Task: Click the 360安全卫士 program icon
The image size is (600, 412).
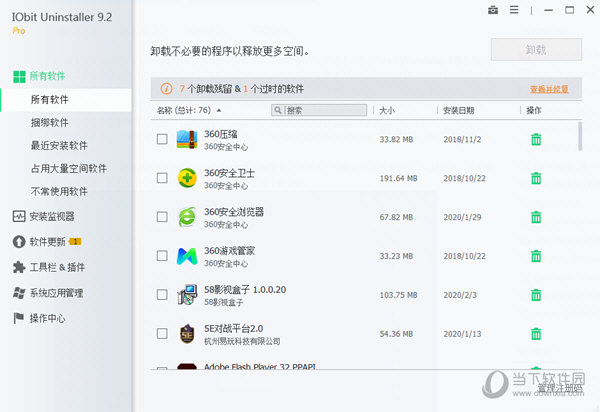Action: pos(187,178)
